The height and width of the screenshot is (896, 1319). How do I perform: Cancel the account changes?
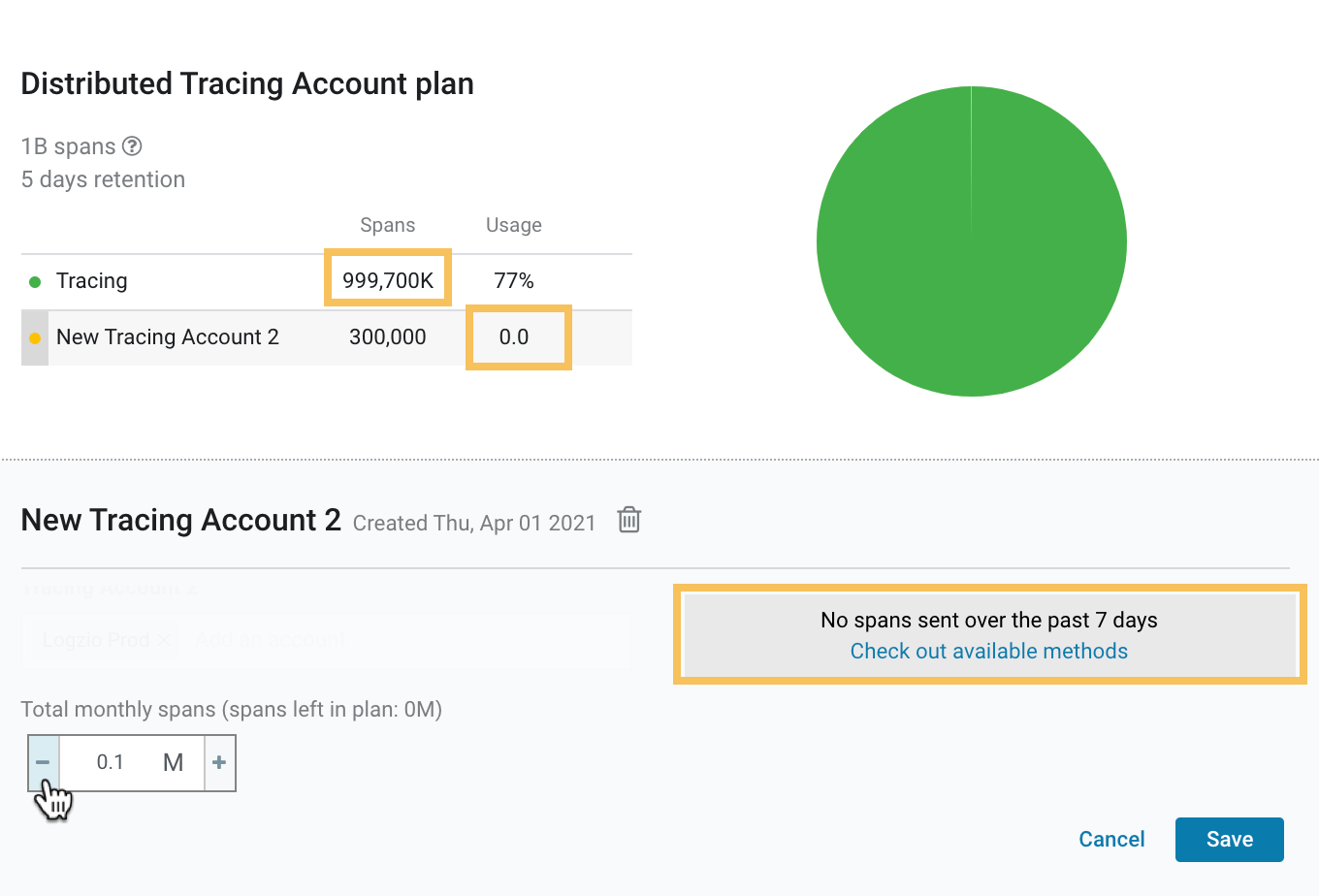(x=1111, y=840)
